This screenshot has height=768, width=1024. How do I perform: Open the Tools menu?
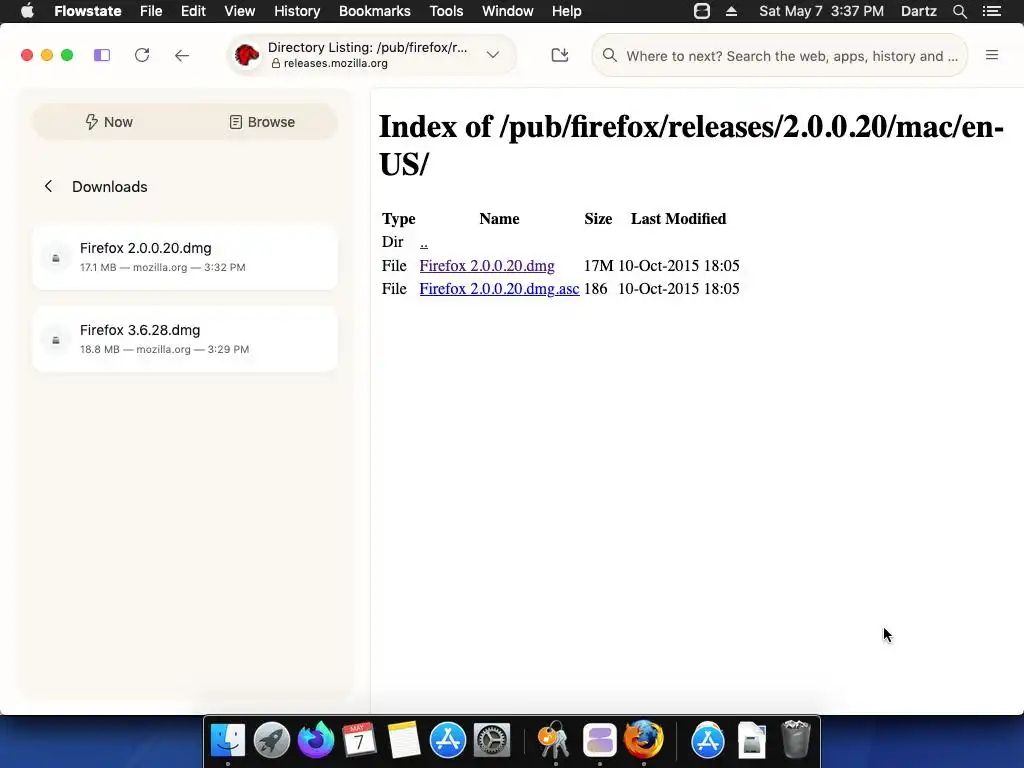click(446, 11)
